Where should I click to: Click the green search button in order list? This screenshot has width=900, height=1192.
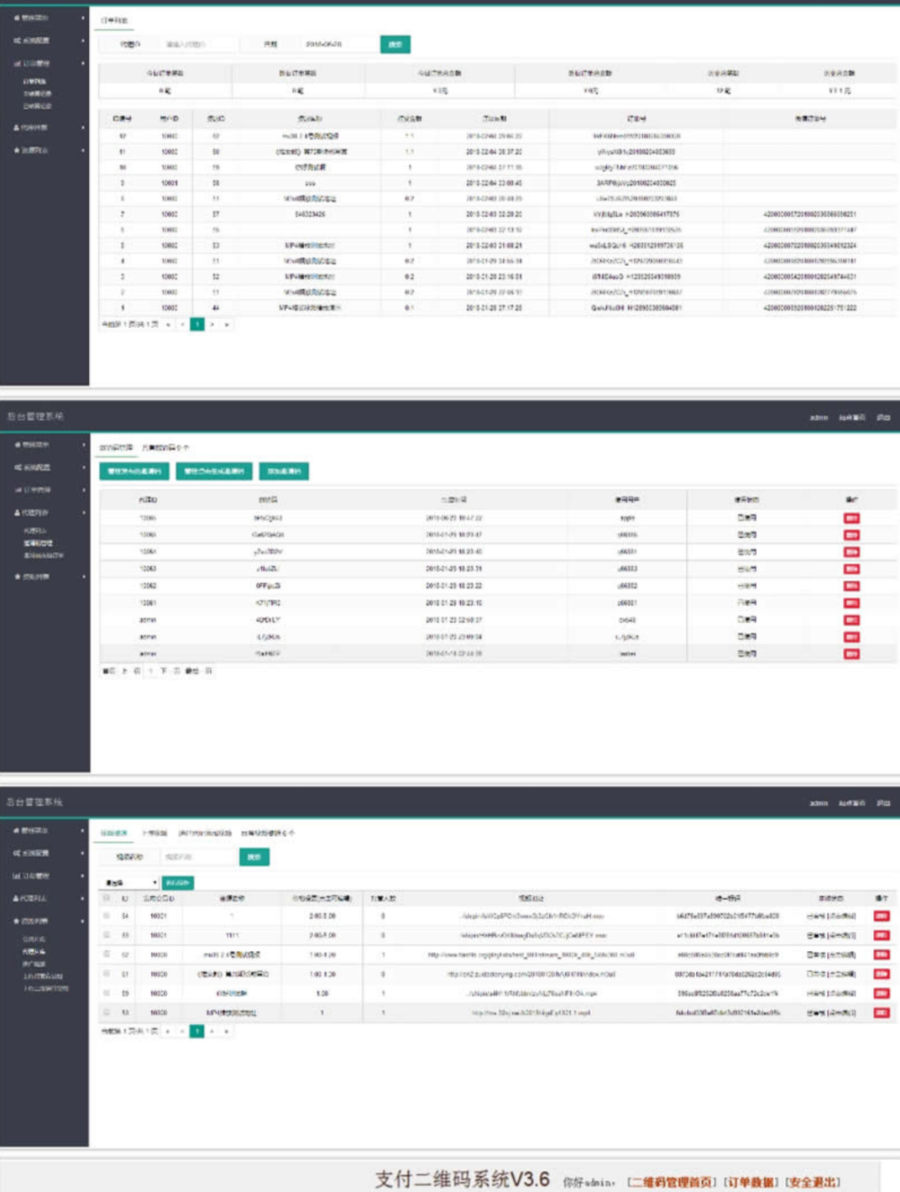pyautogui.click(x=395, y=45)
